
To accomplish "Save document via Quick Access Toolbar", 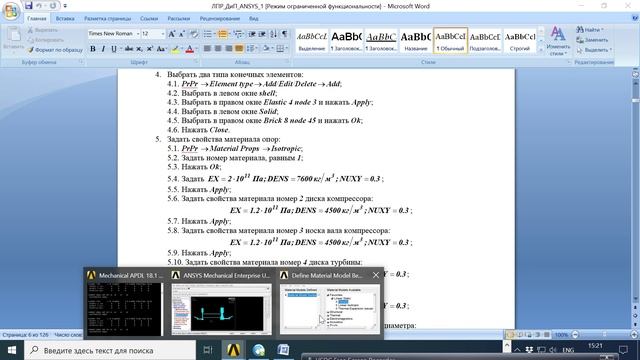I will tap(28, 6).
